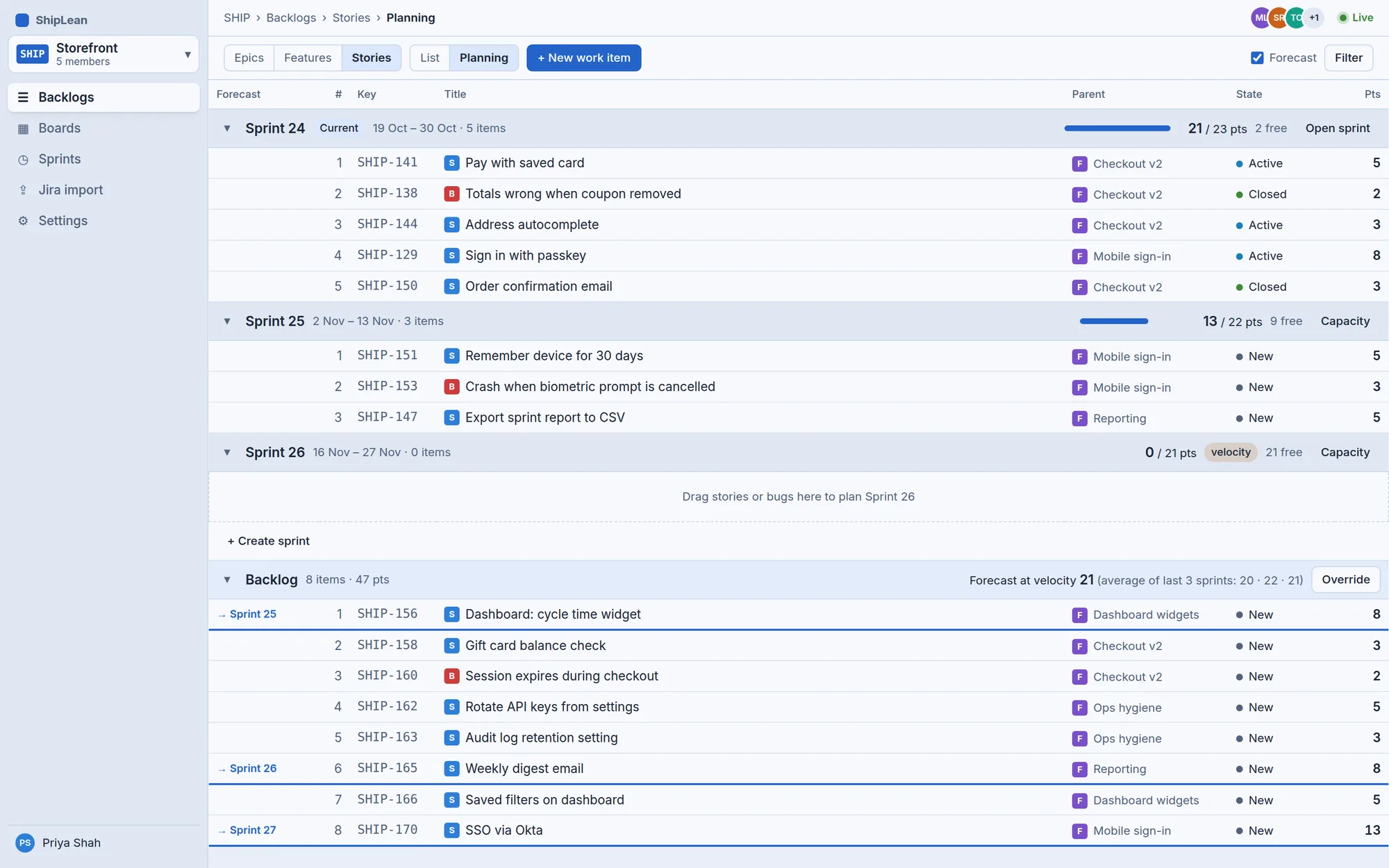Click the Jira import upload icon

pos(23,190)
